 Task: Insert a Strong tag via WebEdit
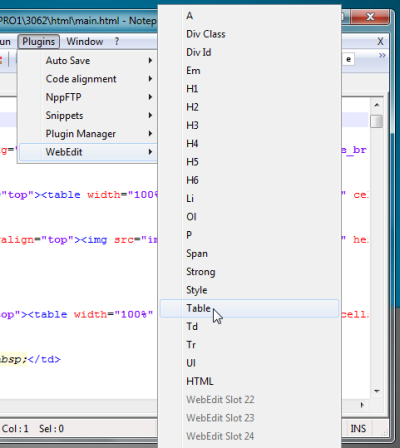tap(249, 272)
